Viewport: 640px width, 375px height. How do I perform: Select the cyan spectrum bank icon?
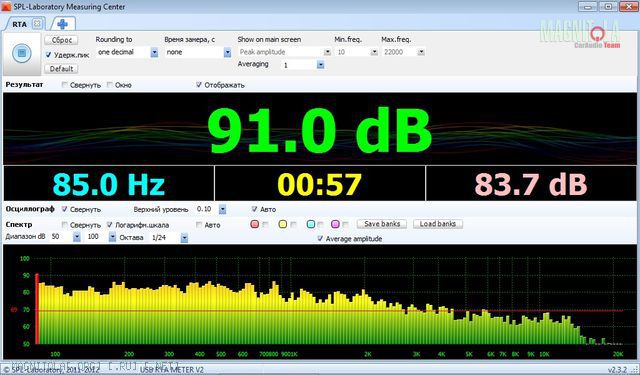[x=311, y=224]
